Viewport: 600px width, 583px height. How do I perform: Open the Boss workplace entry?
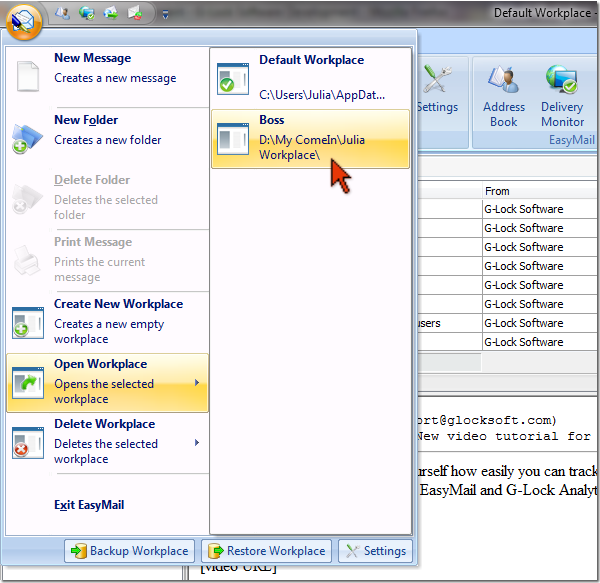310,139
